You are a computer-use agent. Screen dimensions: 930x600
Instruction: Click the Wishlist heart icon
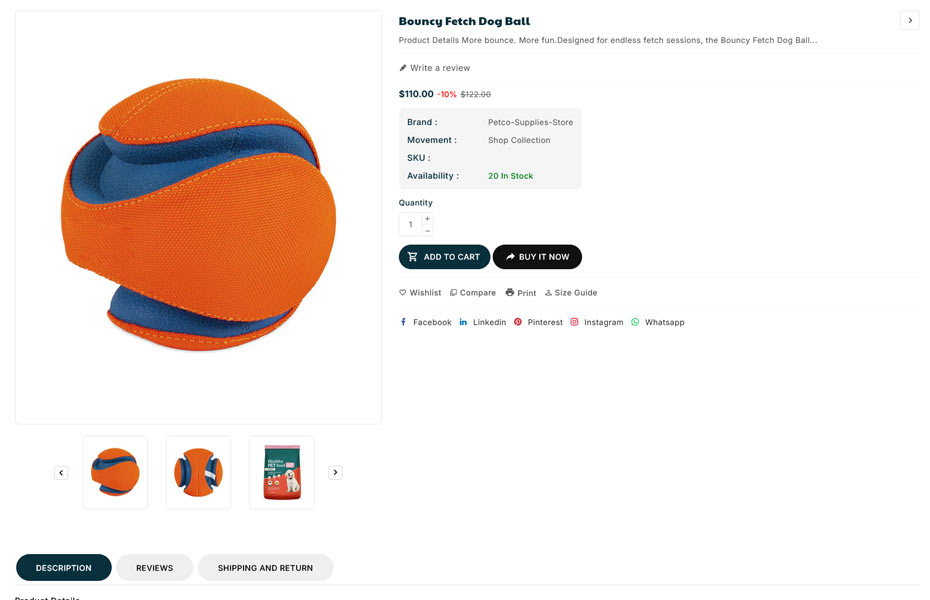[403, 293]
